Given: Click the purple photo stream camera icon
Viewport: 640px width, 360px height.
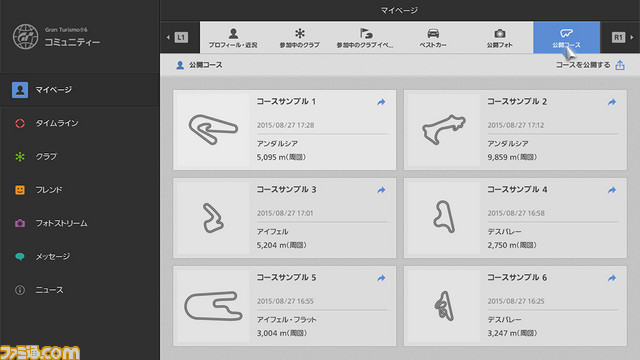Looking at the screenshot, I should point(20,223).
